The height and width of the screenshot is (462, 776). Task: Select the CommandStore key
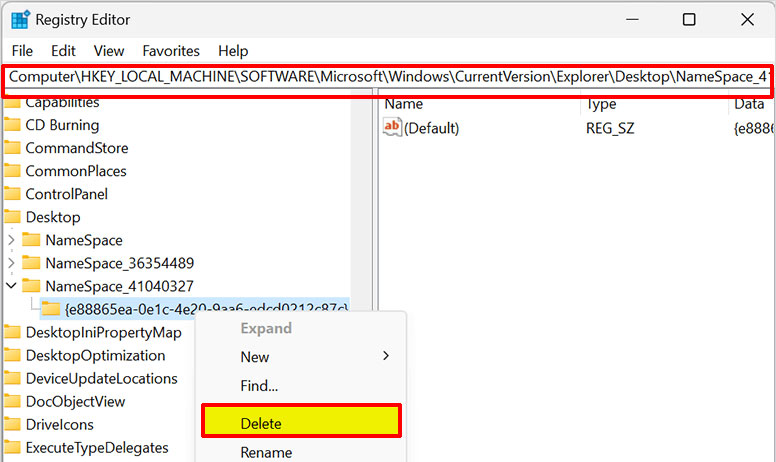(x=77, y=148)
